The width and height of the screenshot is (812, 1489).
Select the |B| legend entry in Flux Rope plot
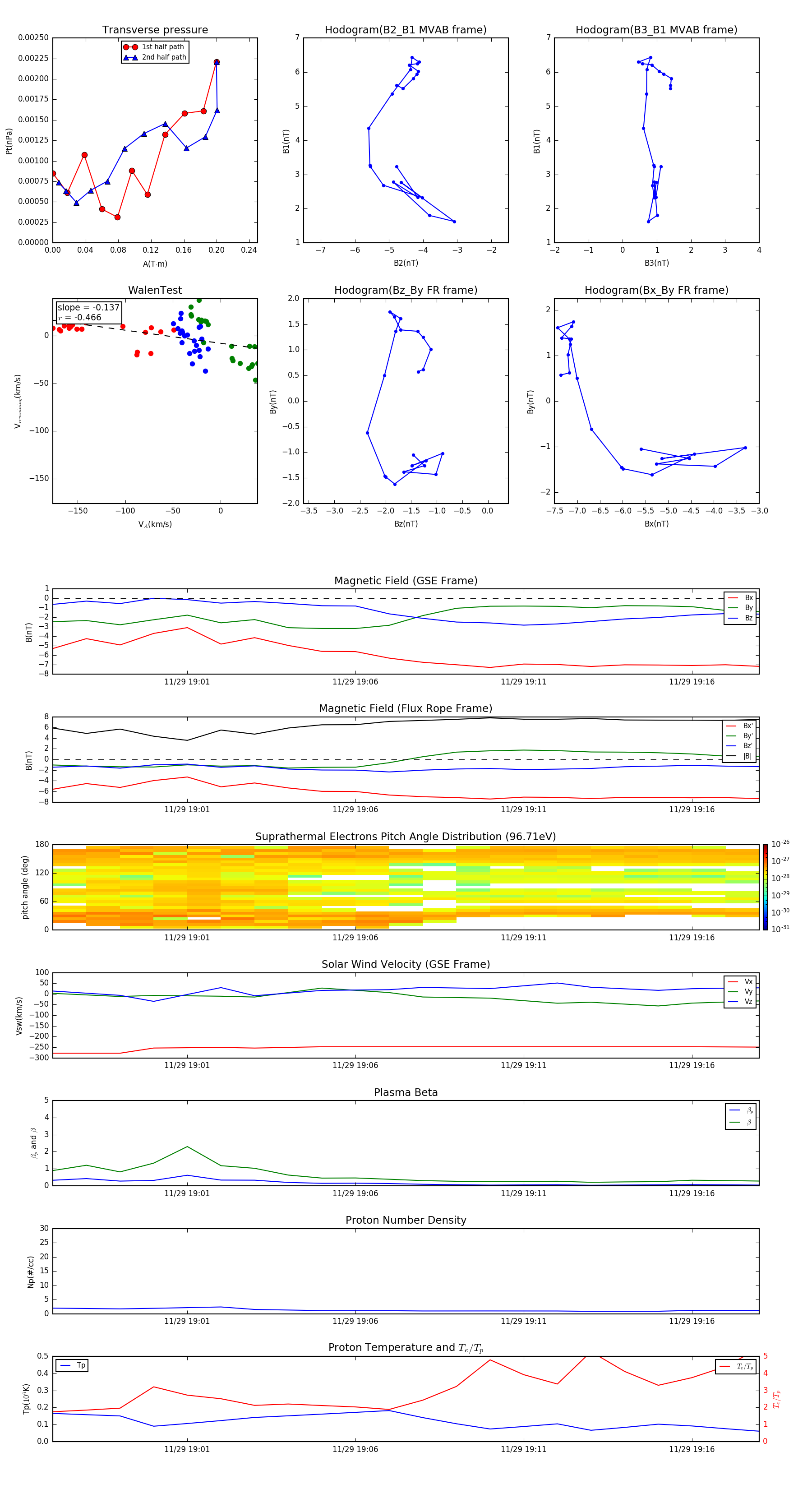[747, 756]
